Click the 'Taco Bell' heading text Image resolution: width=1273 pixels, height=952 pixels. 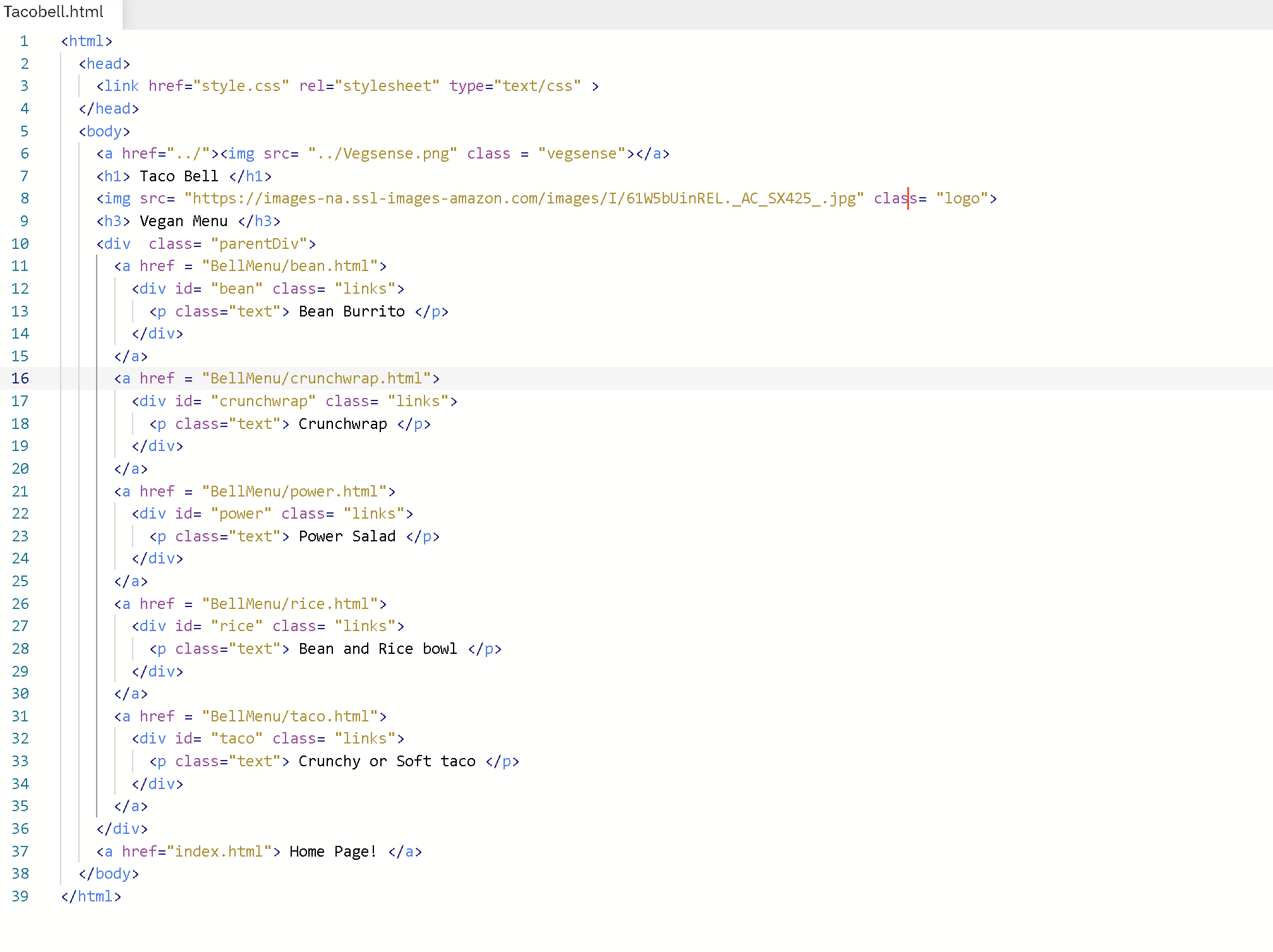179,176
